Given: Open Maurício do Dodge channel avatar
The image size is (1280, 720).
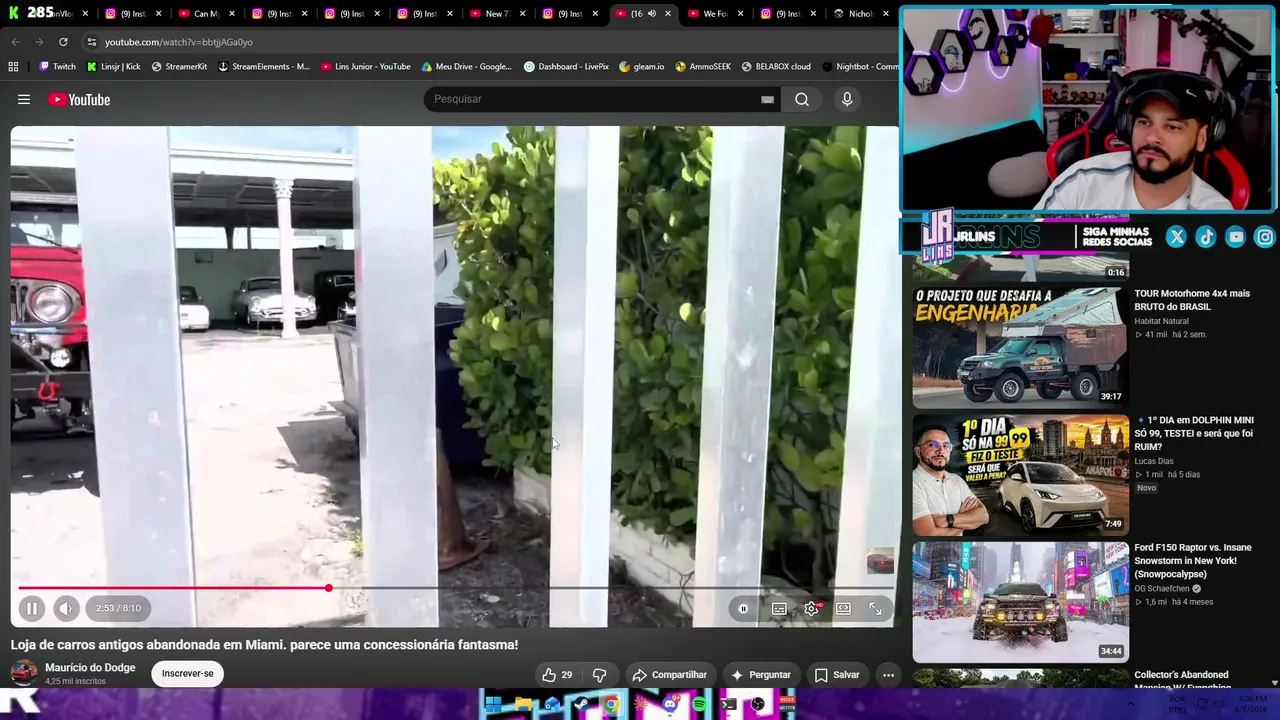Looking at the screenshot, I should [x=24, y=674].
